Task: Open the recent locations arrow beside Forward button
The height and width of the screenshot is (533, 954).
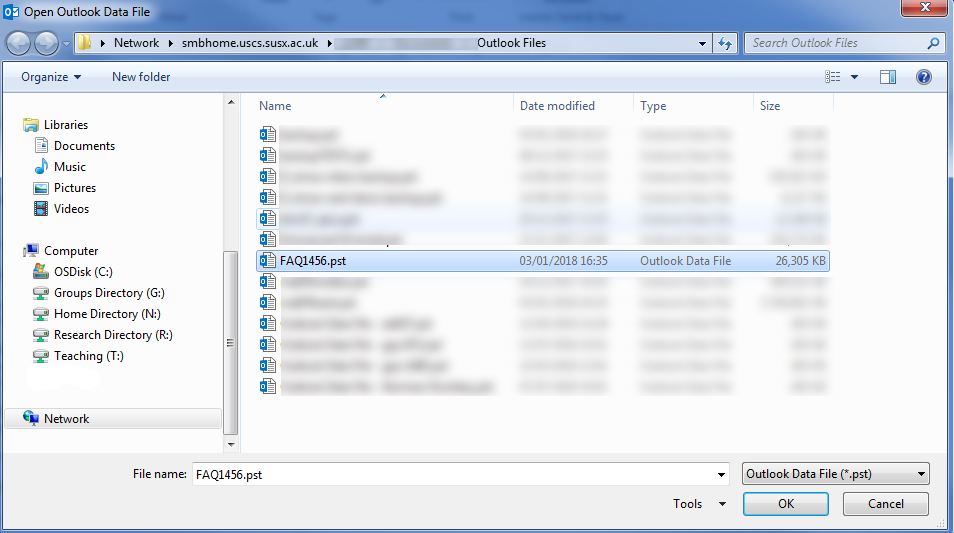Action: [x=66, y=44]
